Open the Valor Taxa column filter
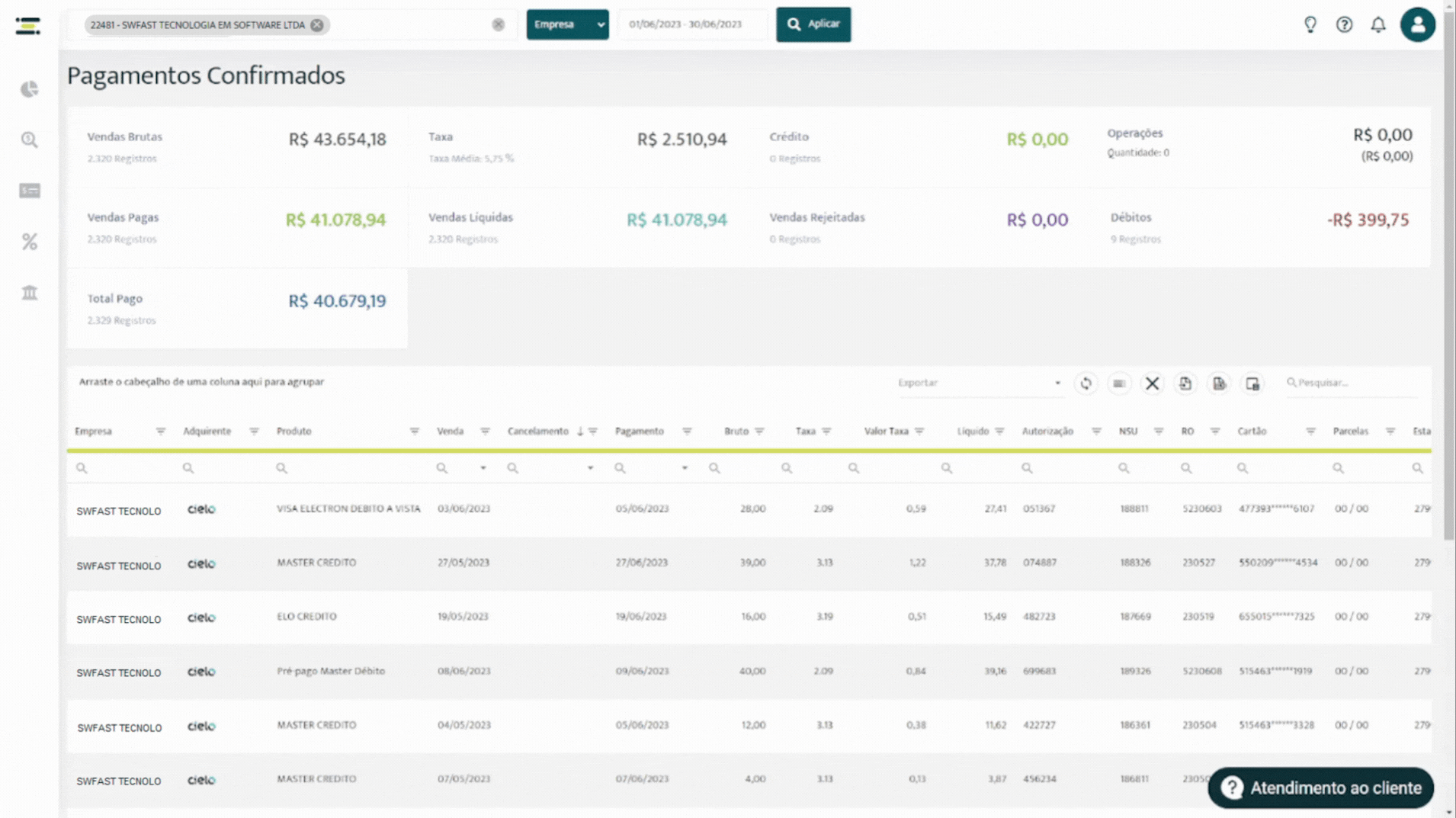 [x=919, y=431]
